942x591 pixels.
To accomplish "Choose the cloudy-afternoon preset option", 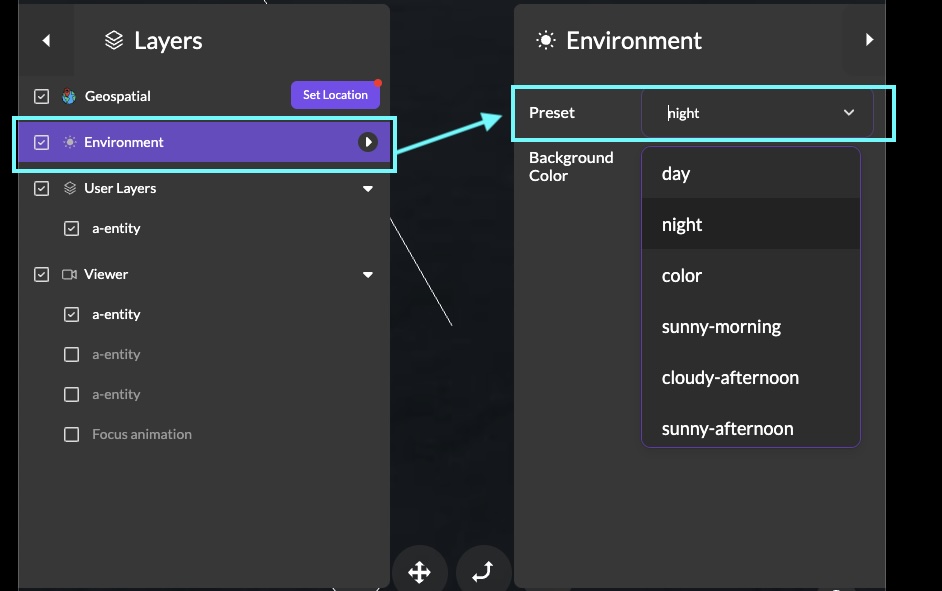I will (x=730, y=378).
